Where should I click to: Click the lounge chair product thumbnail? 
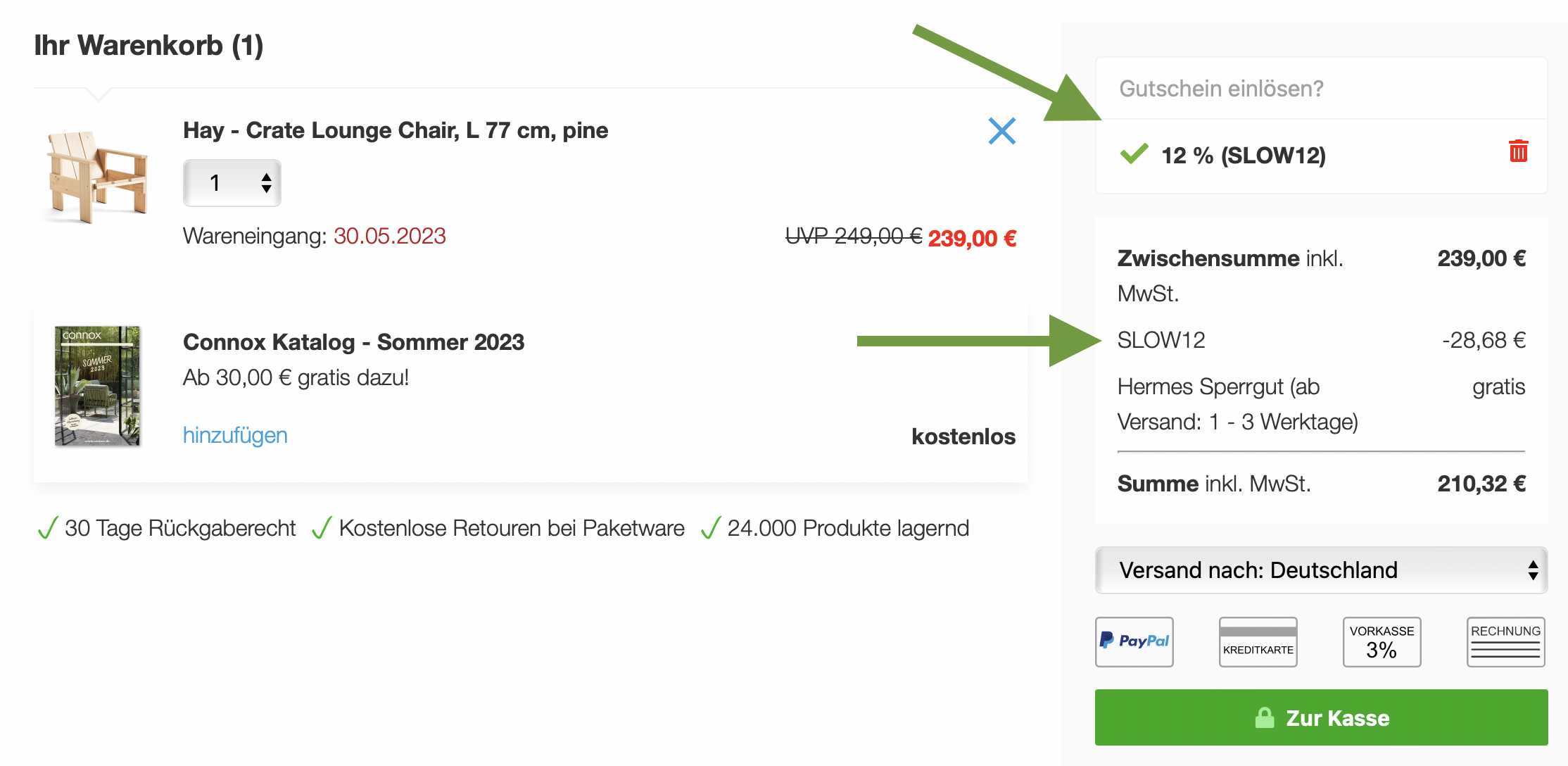click(x=96, y=177)
